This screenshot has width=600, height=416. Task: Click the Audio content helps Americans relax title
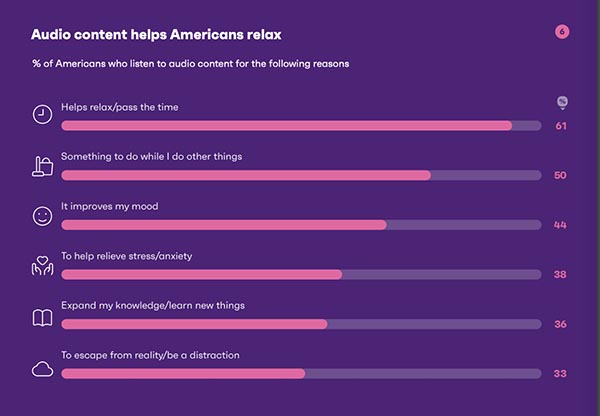tap(156, 34)
